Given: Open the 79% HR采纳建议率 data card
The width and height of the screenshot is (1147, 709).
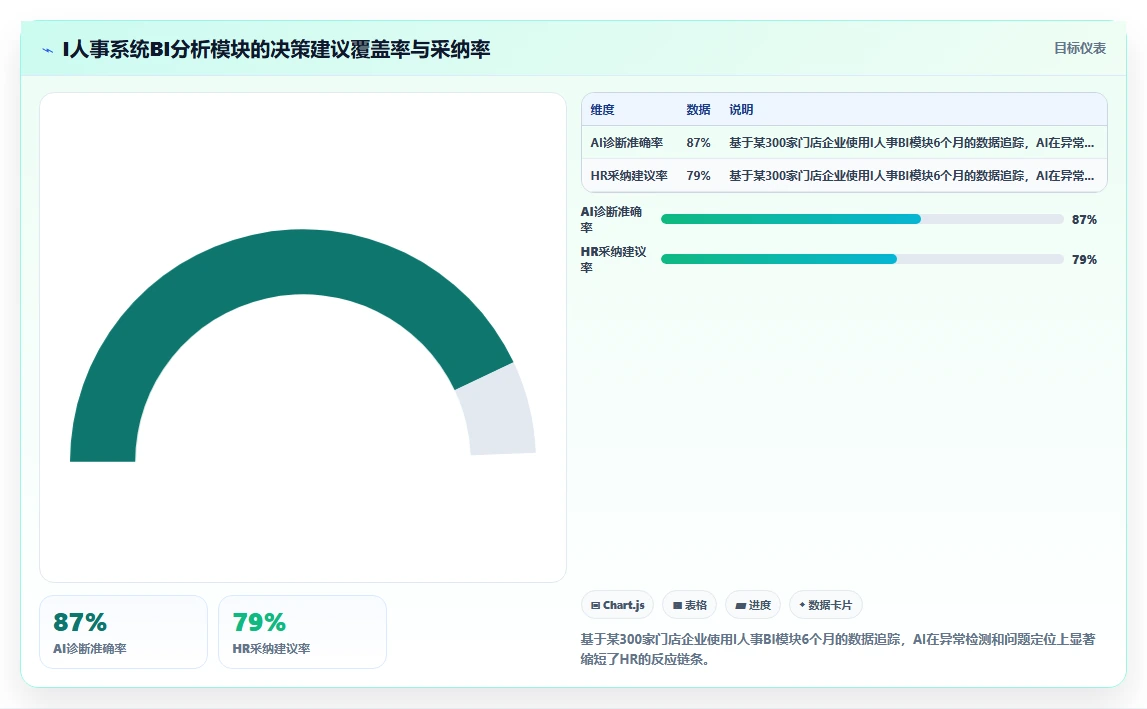Looking at the screenshot, I should [x=302, y=632].
